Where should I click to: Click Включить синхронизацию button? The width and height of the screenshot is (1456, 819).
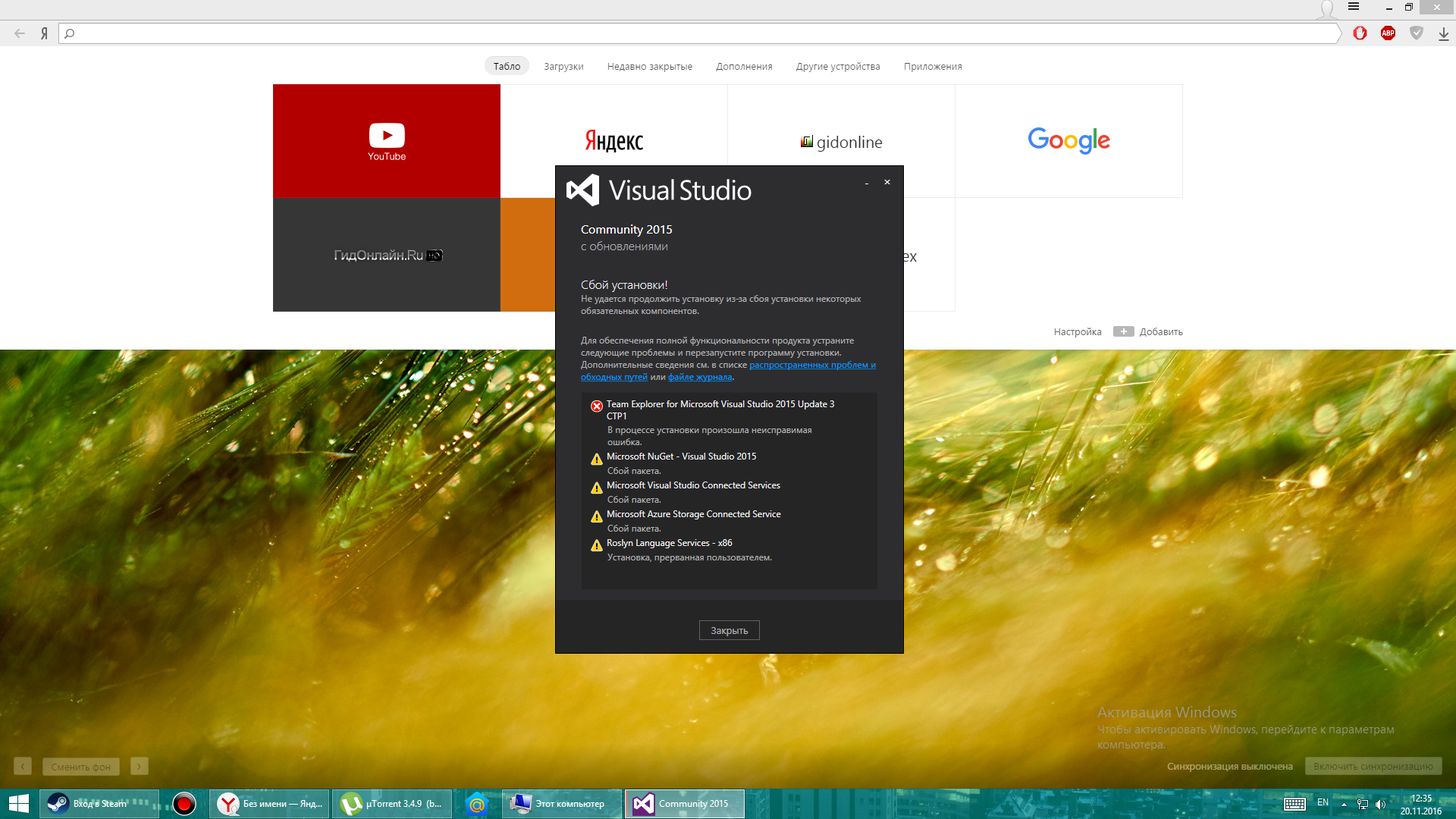(x=1373, y=766)
